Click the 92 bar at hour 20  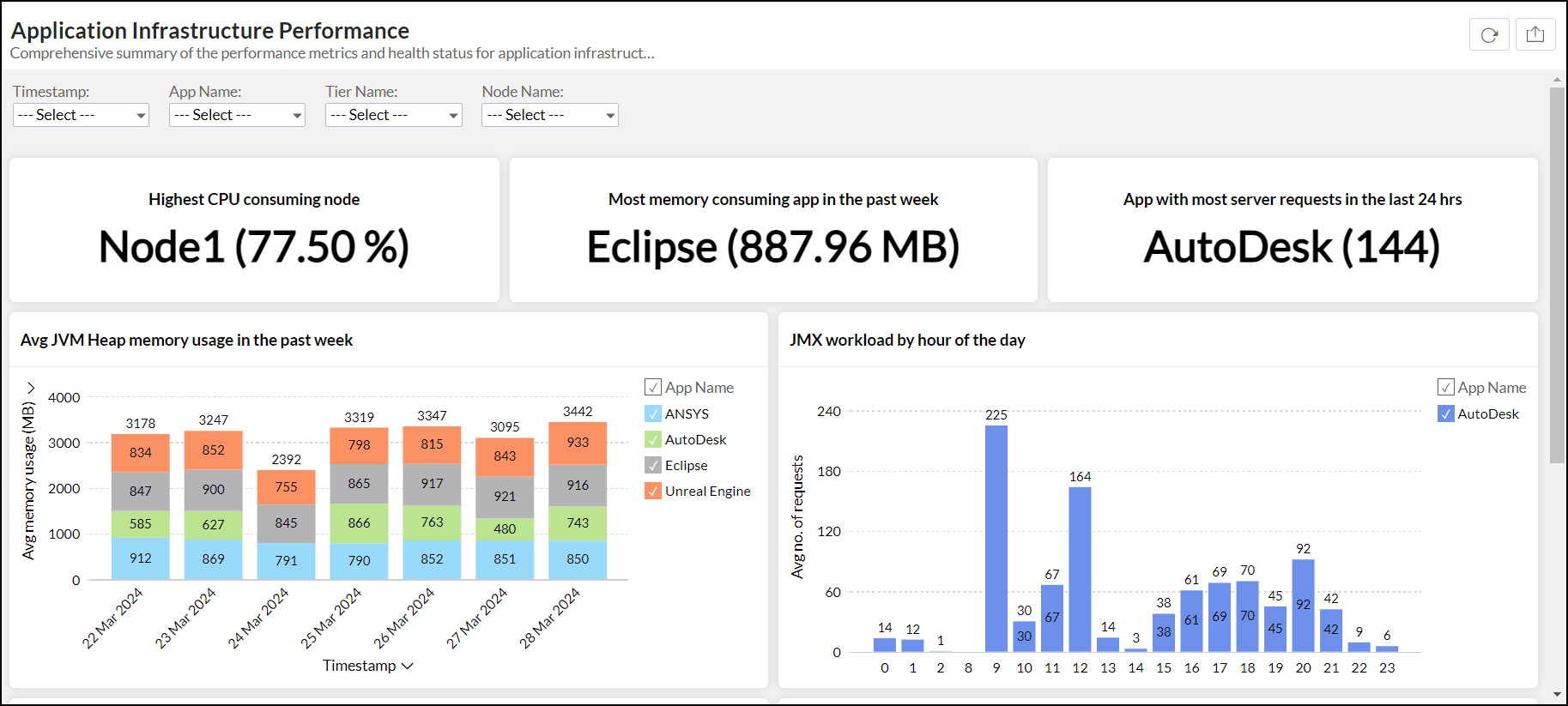(x=1304, y=606)
